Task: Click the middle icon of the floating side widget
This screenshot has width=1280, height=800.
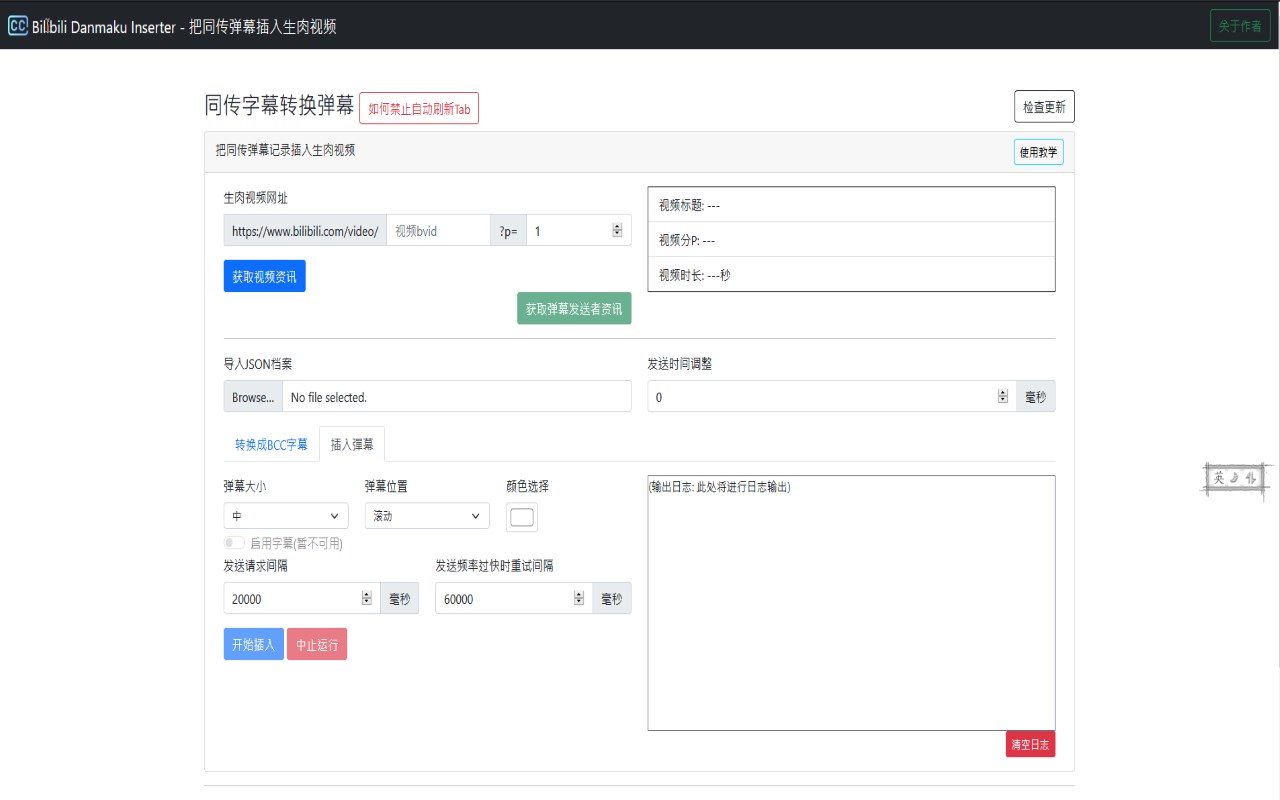Action: pyautogui.click(x=1234, y=478)
